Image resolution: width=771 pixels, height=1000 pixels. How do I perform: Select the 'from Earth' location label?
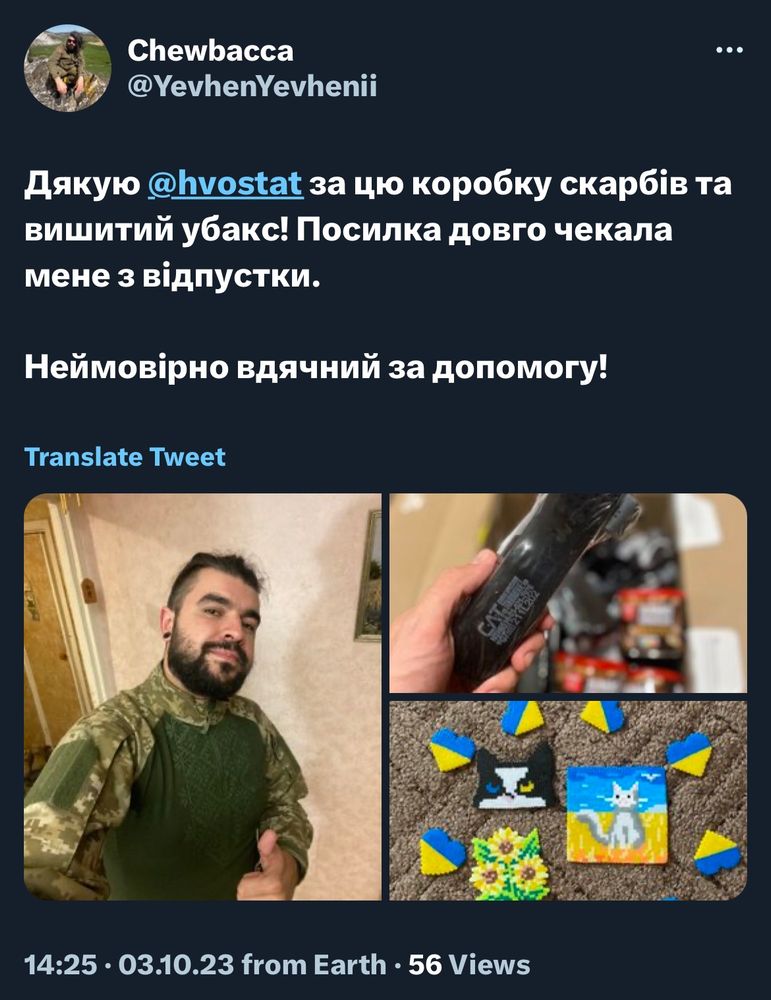coord(314,964)
